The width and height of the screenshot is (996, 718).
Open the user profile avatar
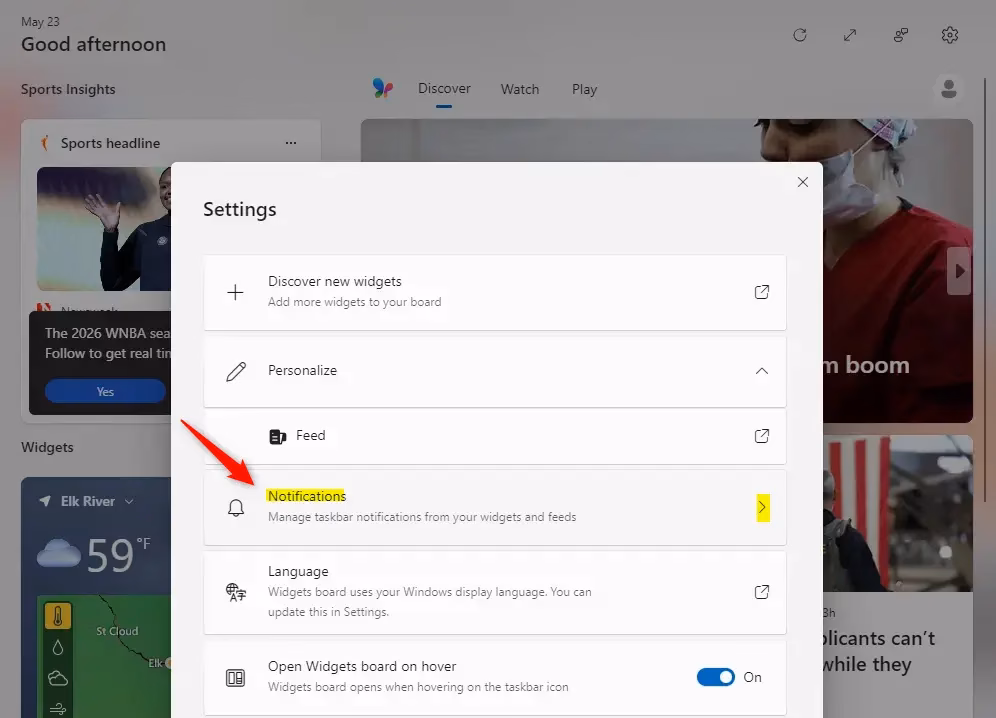click(949, 88)
